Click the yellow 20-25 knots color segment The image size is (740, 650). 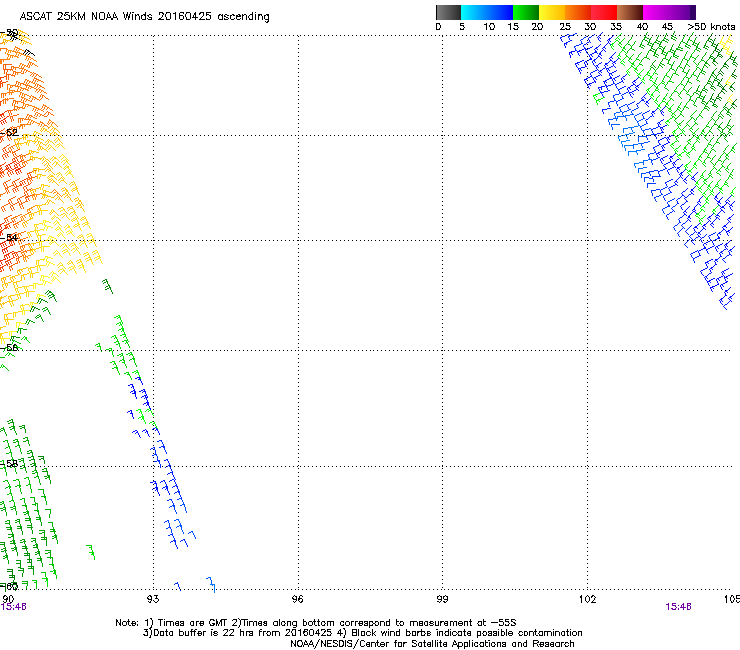(552, 12)
